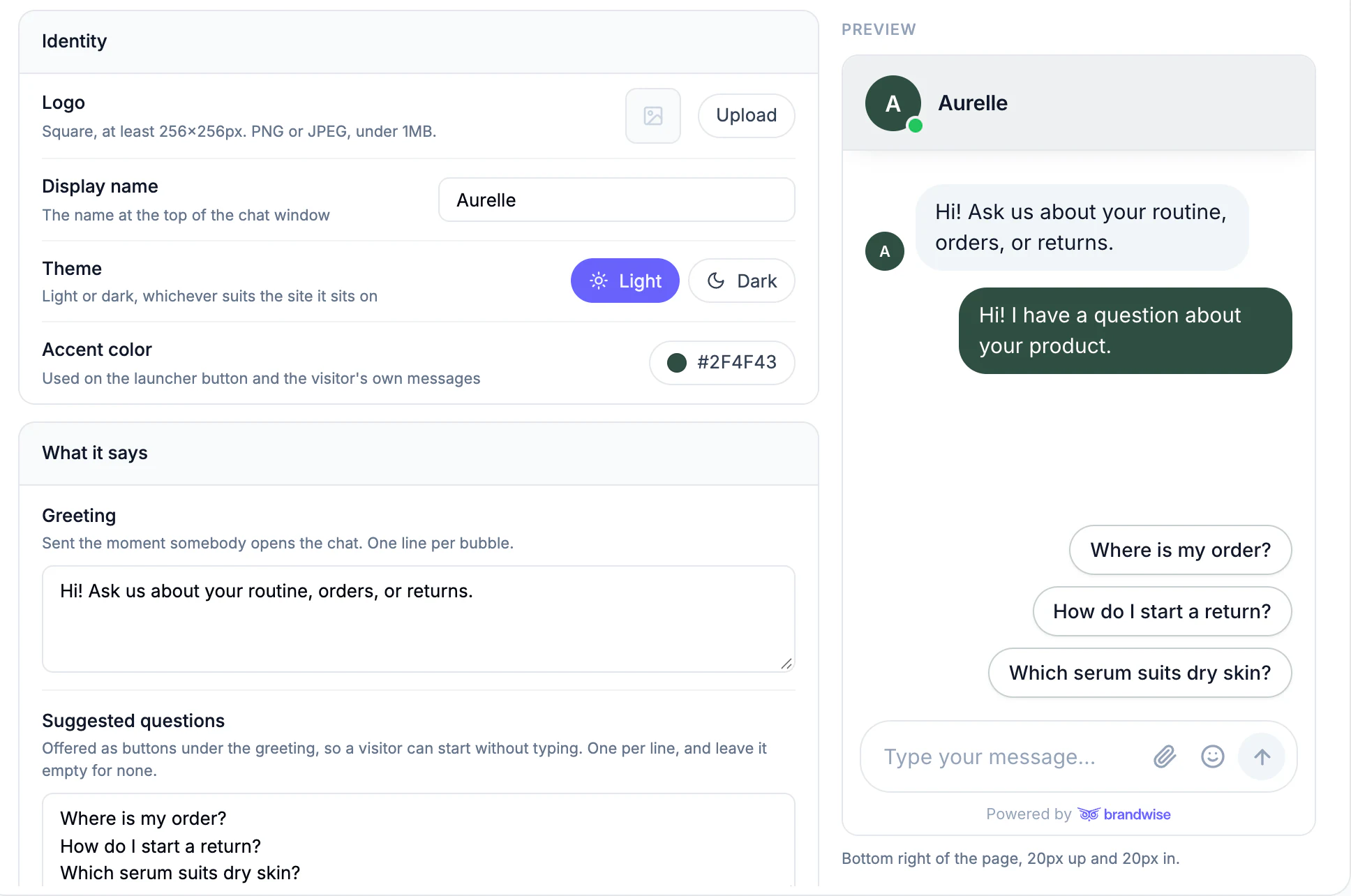Screen dimensions: 1351x896
Task: Click the green online status dot
Action: (916, 126)
